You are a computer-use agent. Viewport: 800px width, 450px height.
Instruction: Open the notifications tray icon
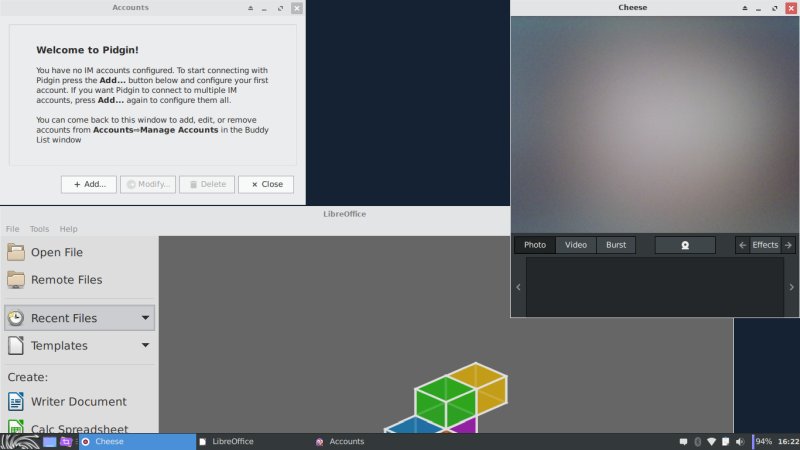coord(684,442)
